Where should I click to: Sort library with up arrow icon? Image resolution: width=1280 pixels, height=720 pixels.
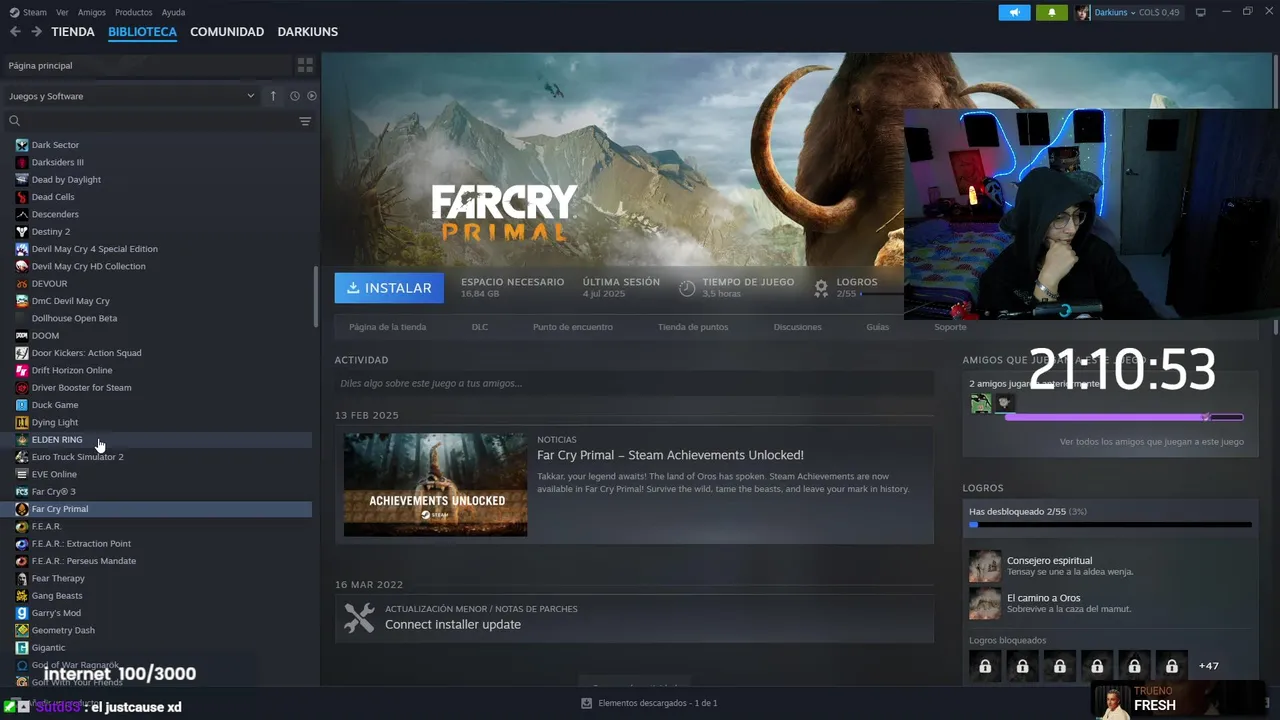click(x=273, y=96)
